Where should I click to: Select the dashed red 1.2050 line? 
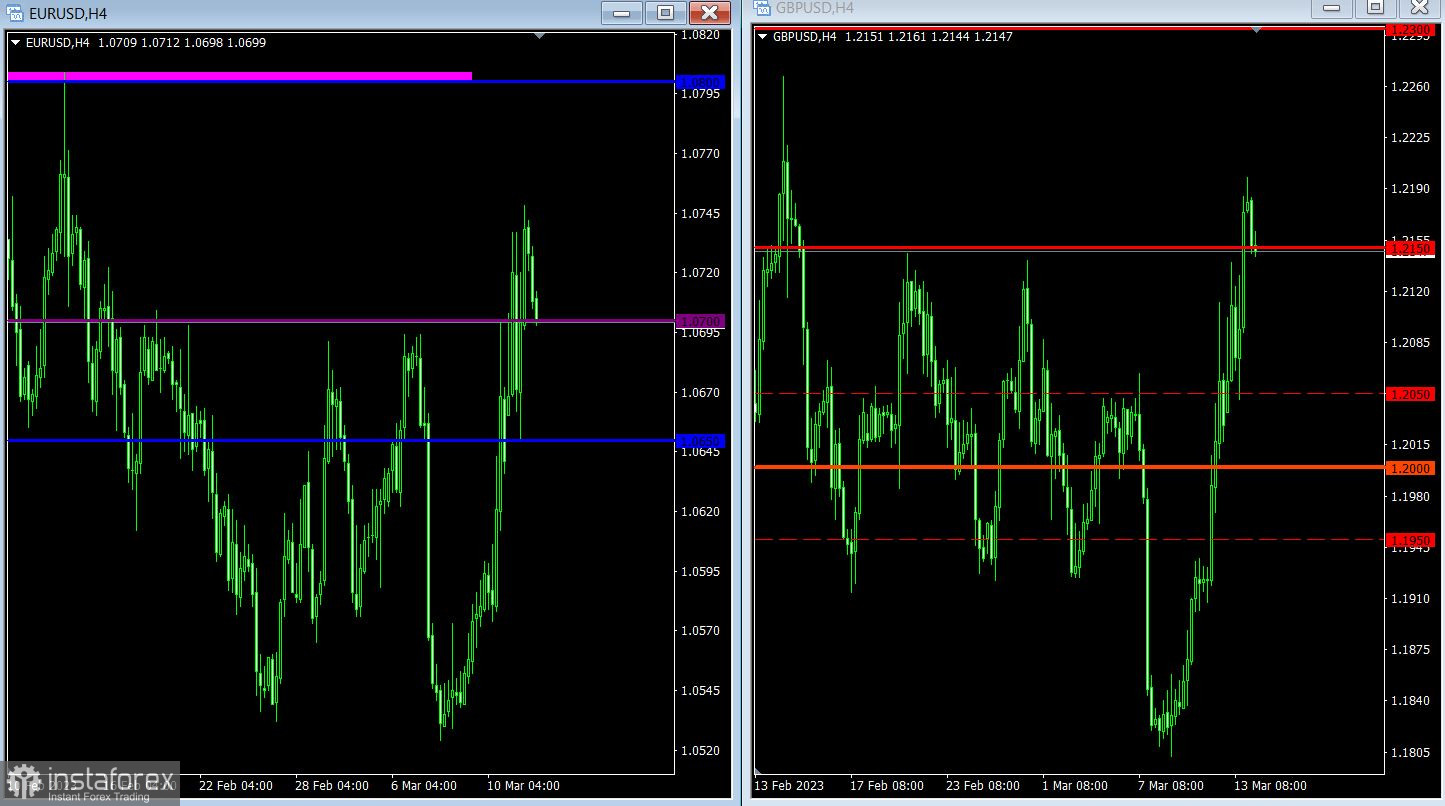1069,393
